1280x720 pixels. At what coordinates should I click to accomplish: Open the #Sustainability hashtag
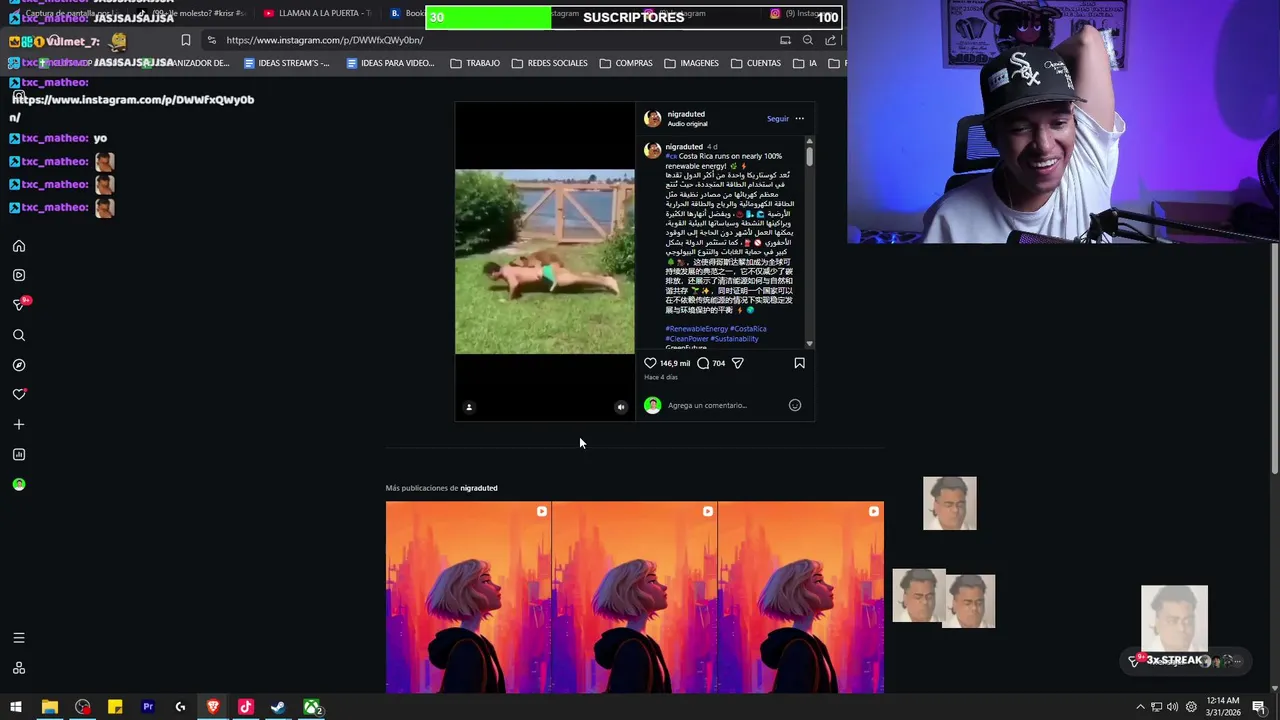click(x=735, y=338)
